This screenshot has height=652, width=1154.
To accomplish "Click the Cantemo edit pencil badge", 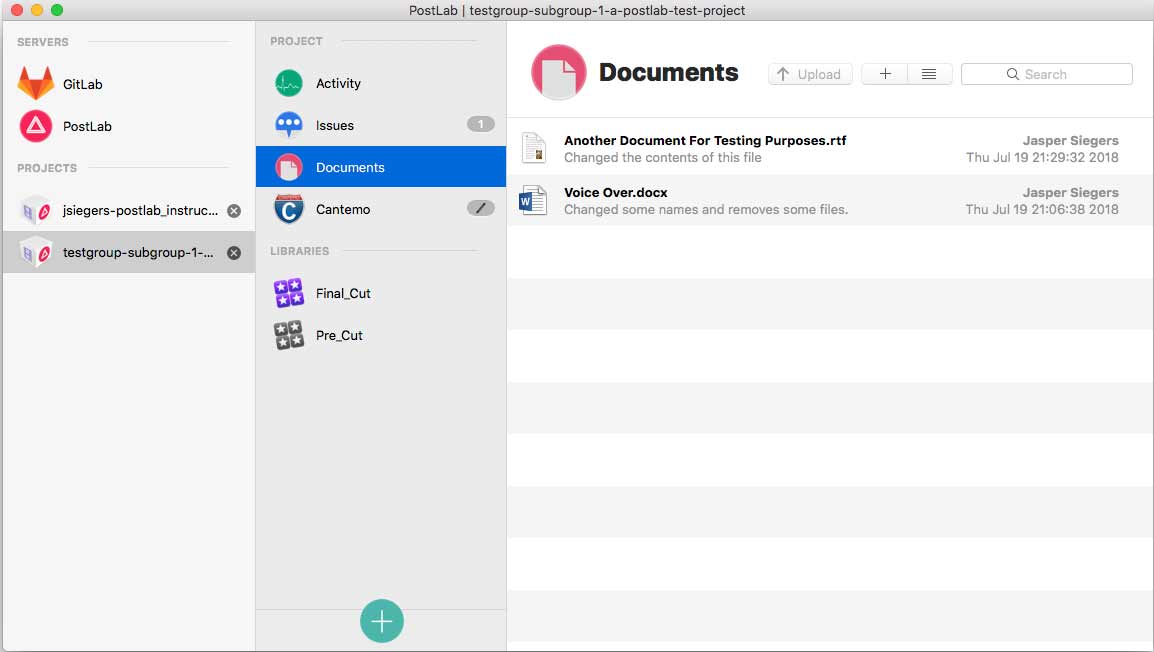I will tap(481, 208).
